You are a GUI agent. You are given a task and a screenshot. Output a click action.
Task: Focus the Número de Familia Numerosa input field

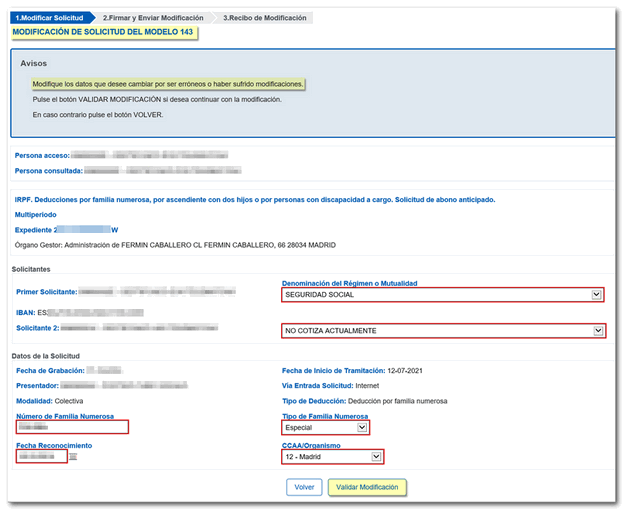click(72, 428)
